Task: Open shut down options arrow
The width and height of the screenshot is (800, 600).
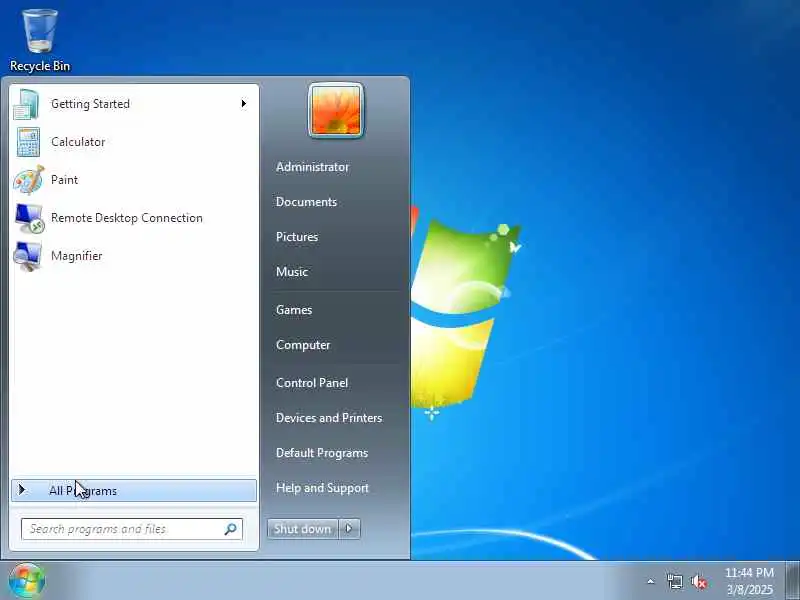Action: click(x=349, y=529)
